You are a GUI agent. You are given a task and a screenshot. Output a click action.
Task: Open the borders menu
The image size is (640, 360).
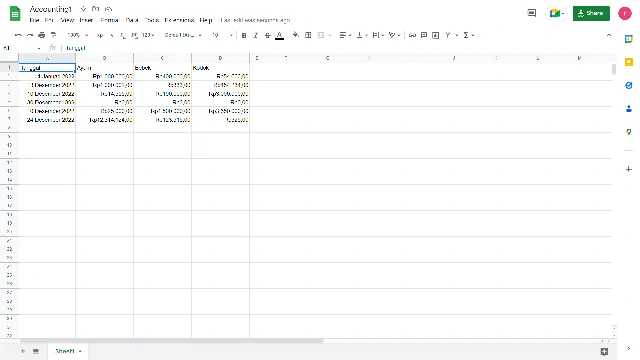308,35
